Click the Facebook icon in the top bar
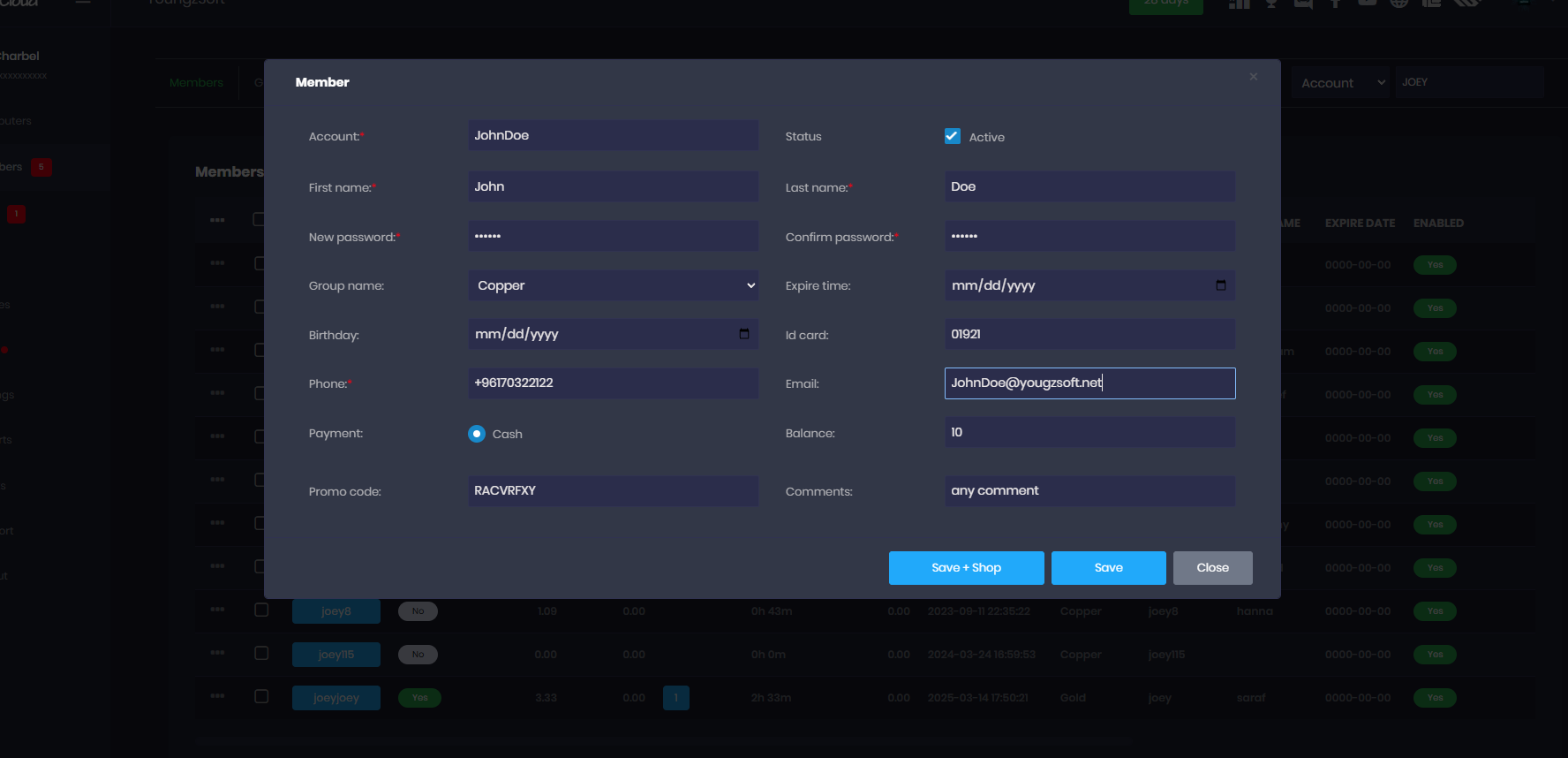This screenshot has height=758, width=1568. coord(1335,4)
